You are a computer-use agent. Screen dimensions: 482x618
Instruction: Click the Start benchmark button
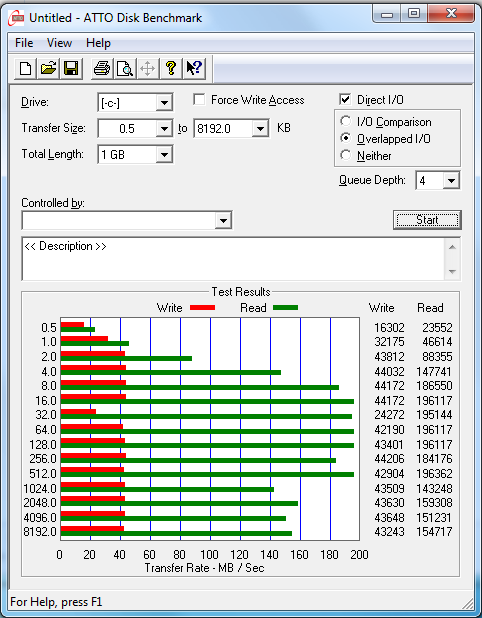click(x=427, y=220)
